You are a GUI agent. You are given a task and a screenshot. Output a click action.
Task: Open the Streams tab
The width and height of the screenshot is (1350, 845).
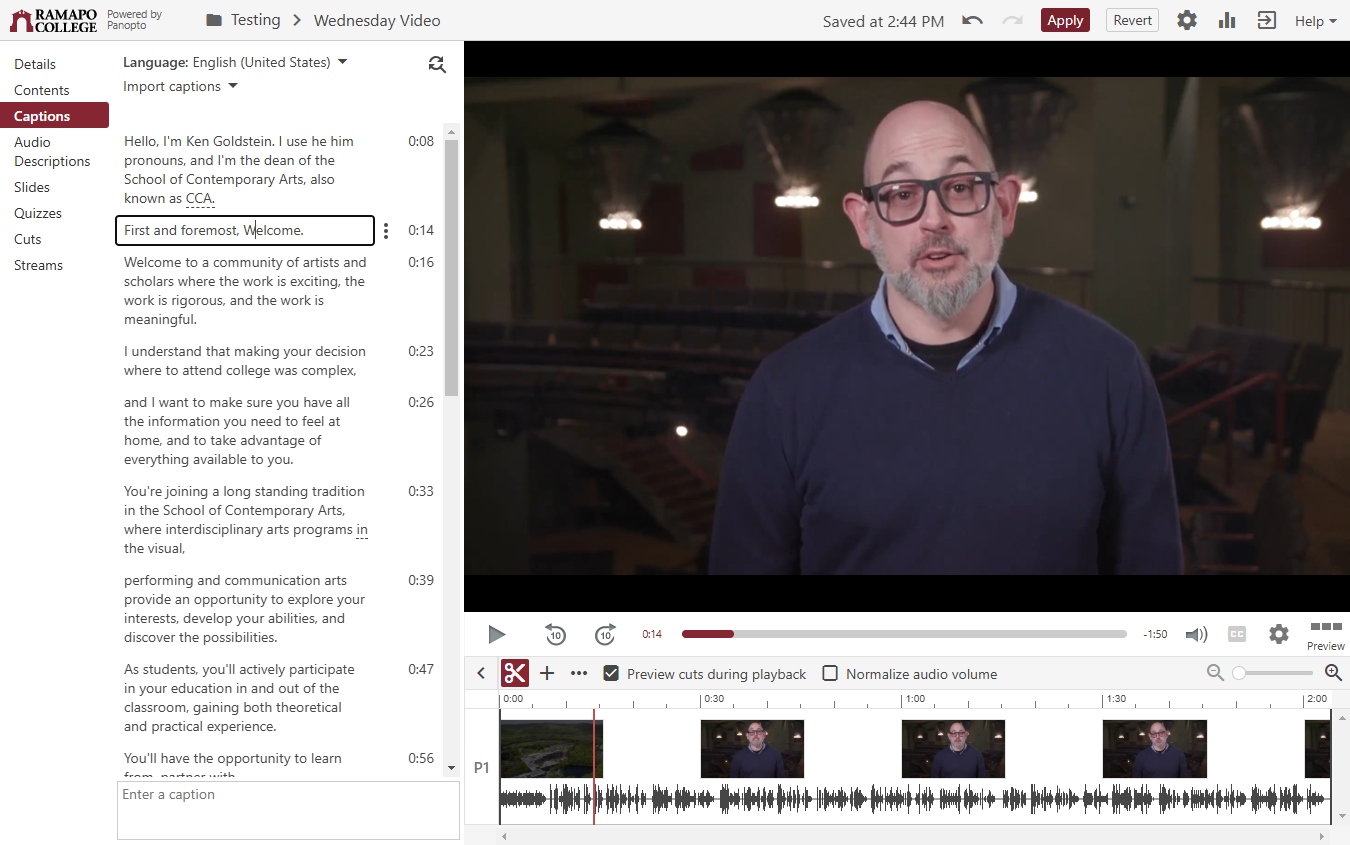point(38,265)
